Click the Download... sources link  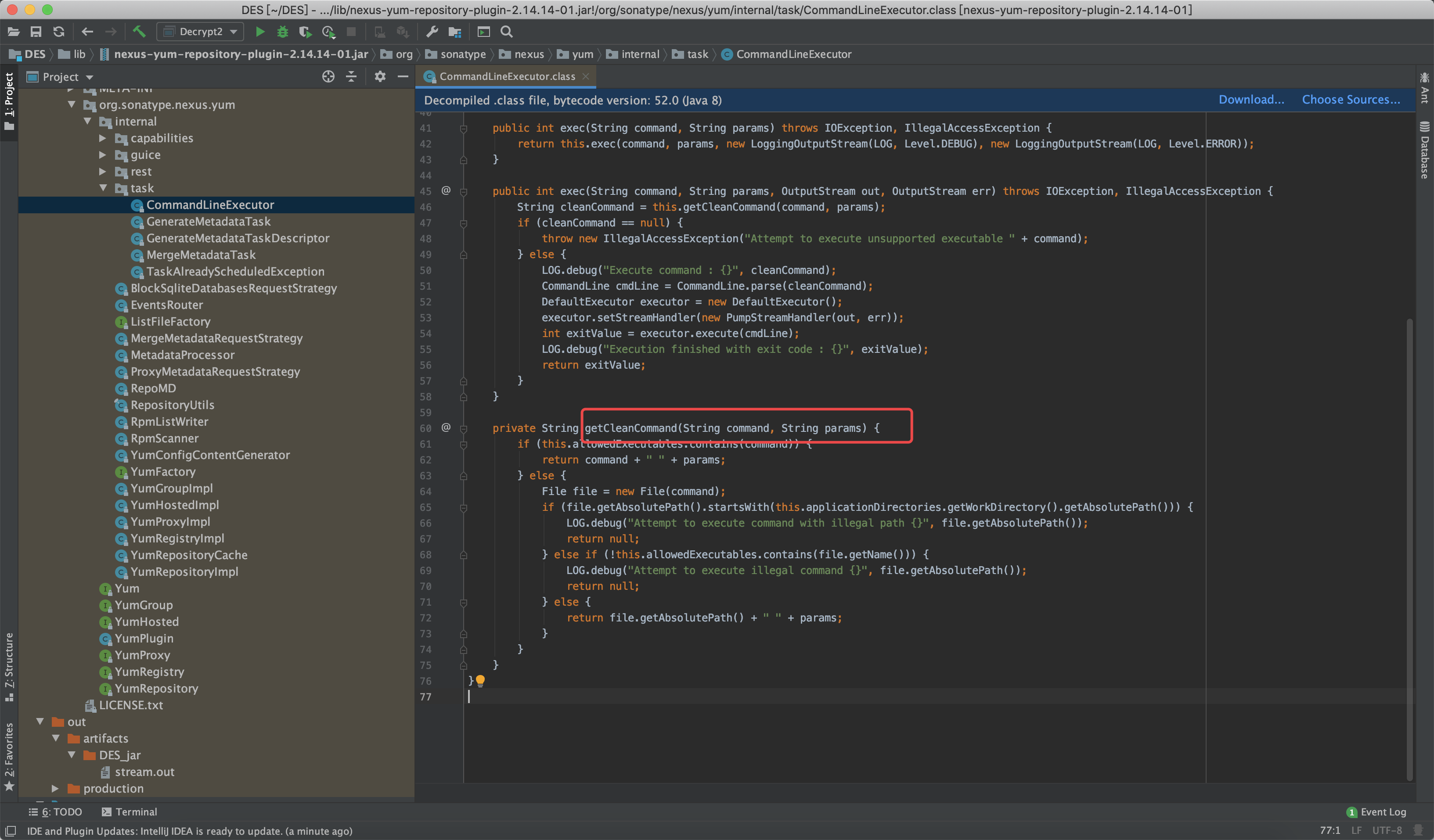point(1251,100)
